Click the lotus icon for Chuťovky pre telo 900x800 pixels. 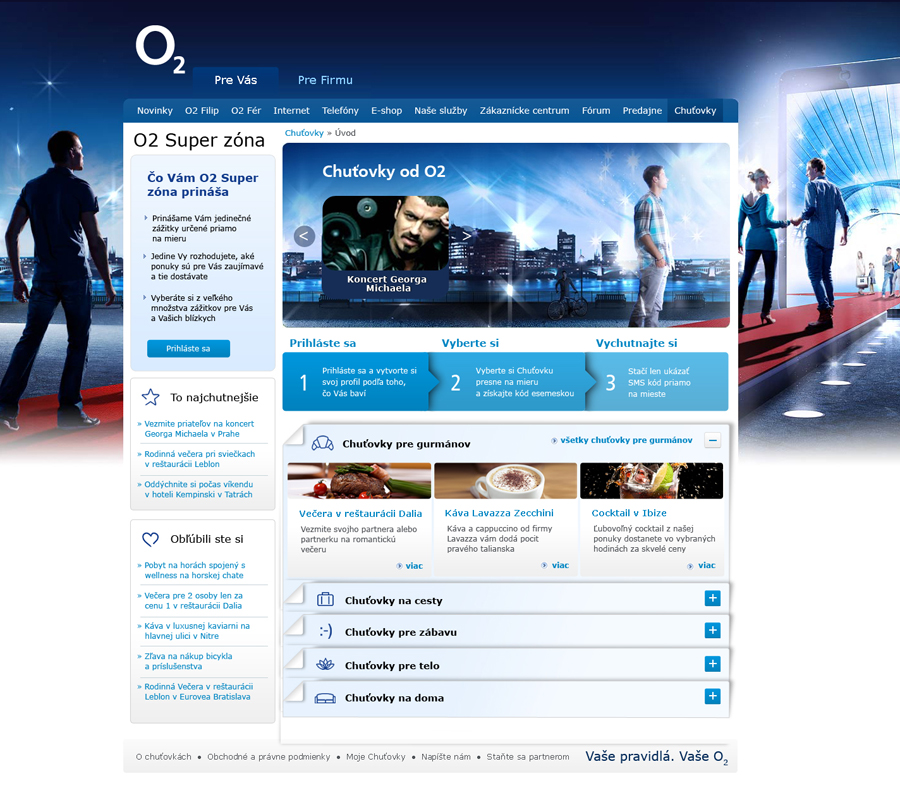pyautogui.click(x=325, y=665)
